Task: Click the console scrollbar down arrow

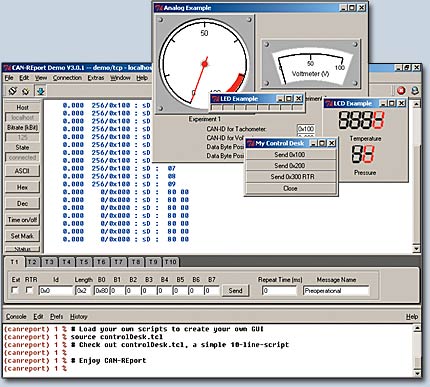Action: coord(417,373)
